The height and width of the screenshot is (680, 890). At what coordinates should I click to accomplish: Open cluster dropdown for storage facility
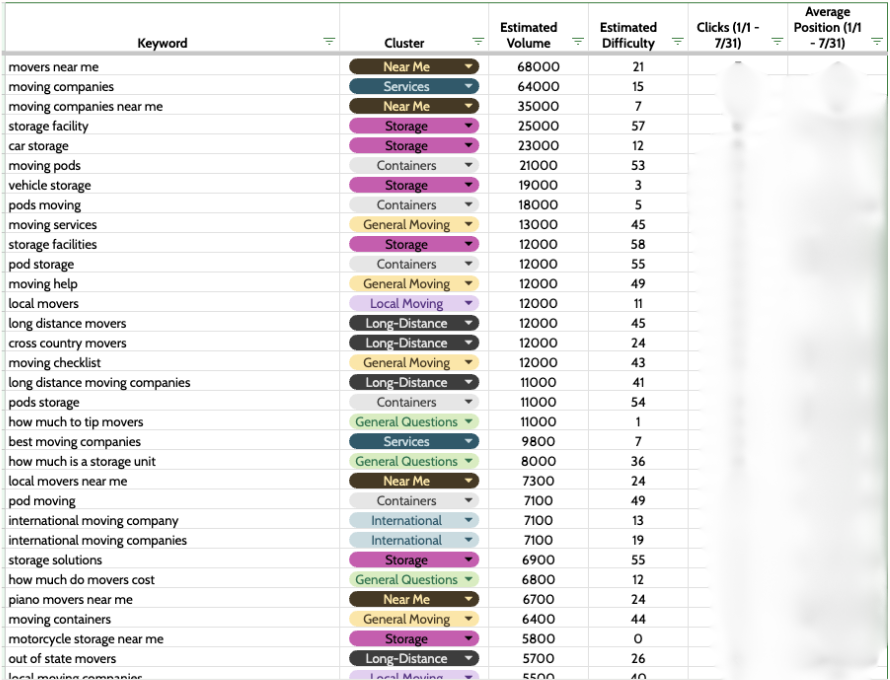tap(468, 125)
